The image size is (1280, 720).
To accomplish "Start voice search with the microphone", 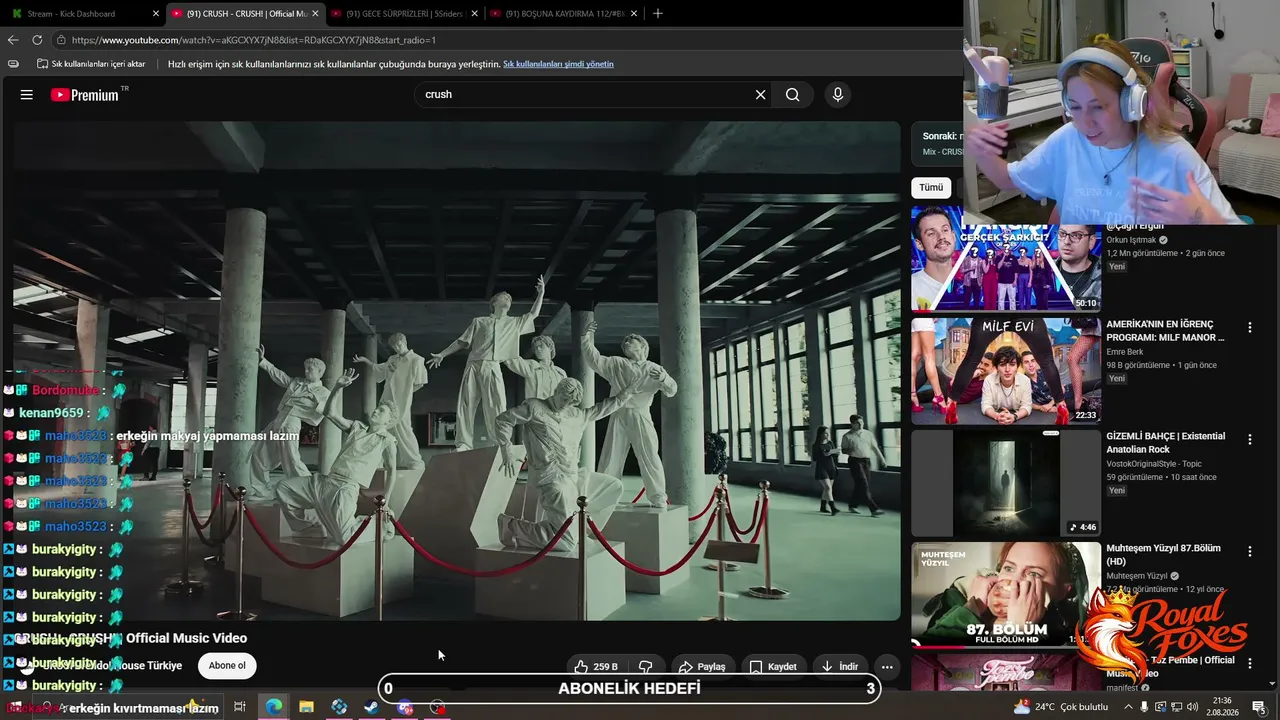I will (x=838, y=95).
